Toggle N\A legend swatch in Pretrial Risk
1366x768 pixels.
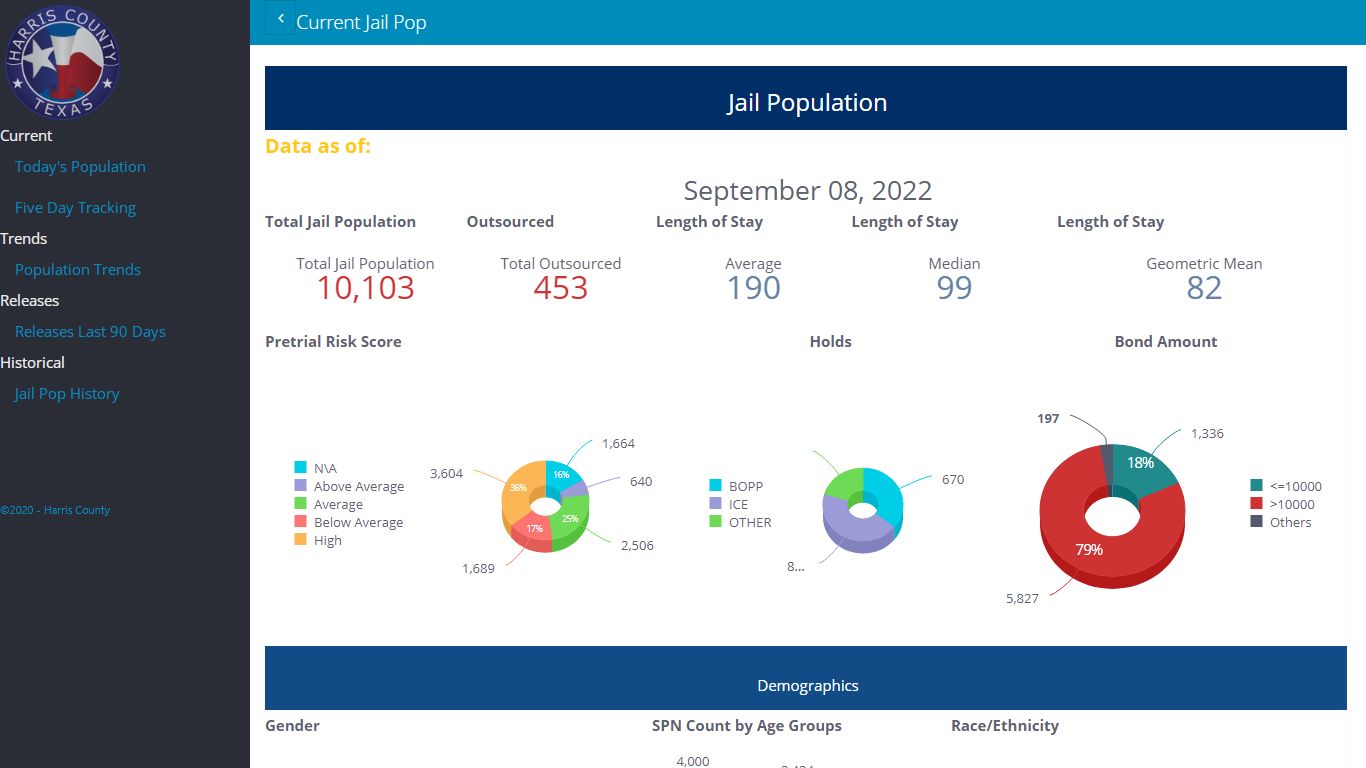(x=300, y=468)
